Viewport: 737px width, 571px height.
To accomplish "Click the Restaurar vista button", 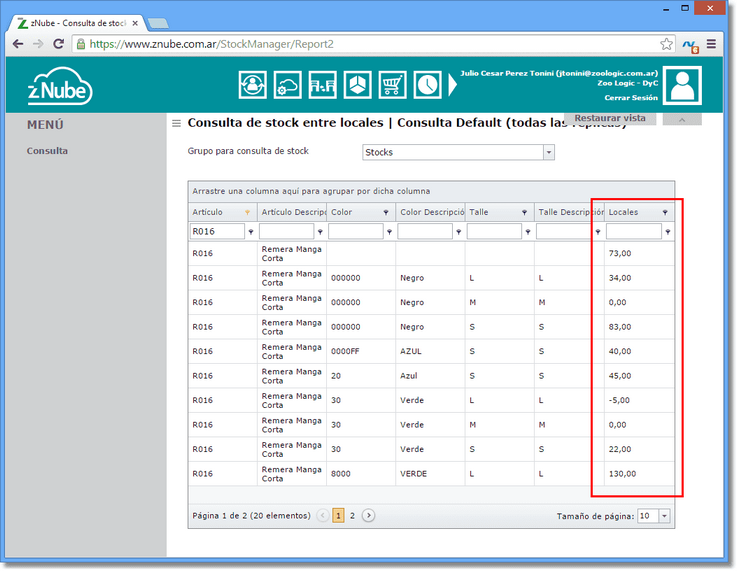I will [x=610, y=118].
